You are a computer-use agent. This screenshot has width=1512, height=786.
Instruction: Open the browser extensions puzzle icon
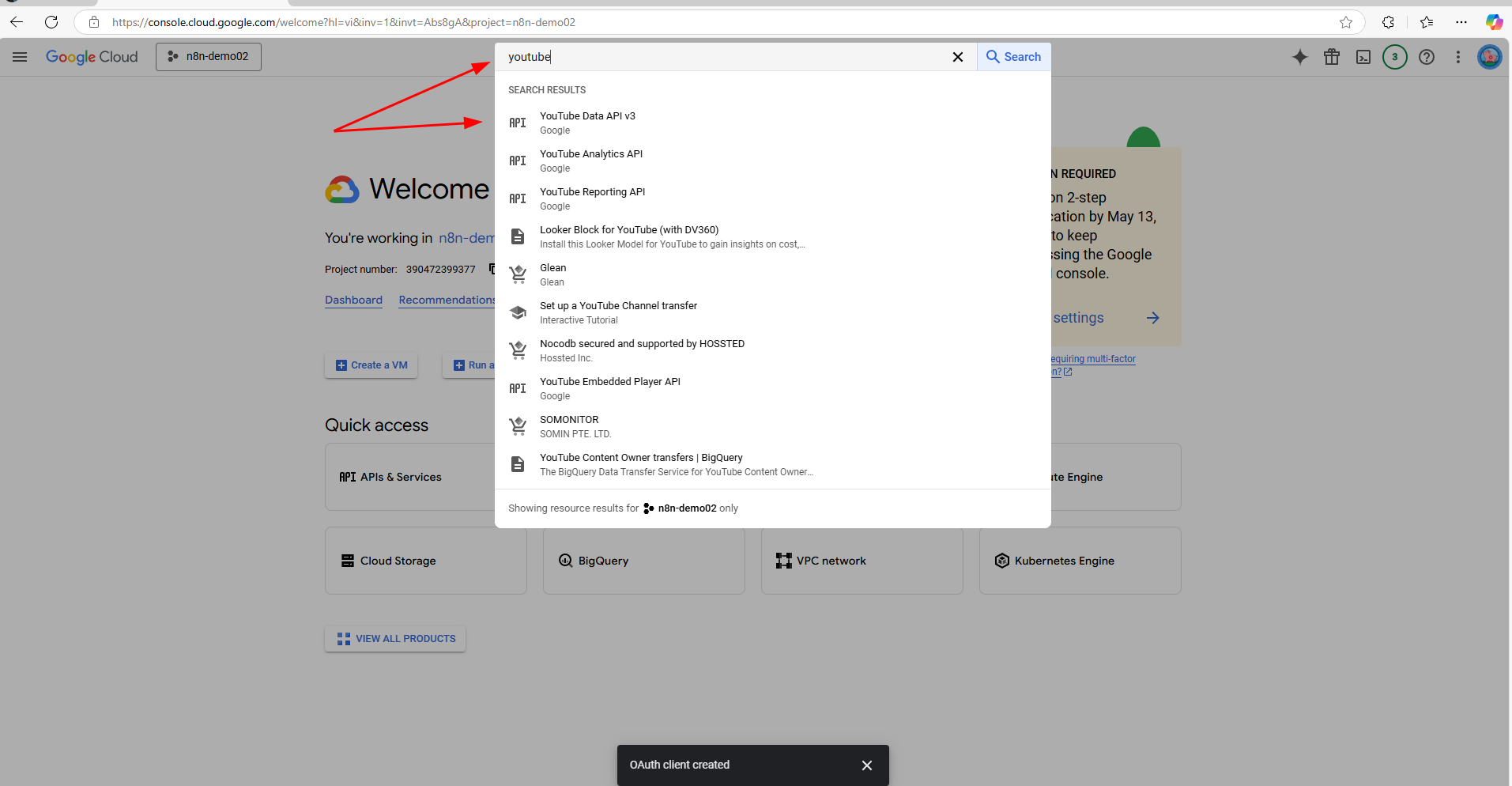[x=1388, y=22]
